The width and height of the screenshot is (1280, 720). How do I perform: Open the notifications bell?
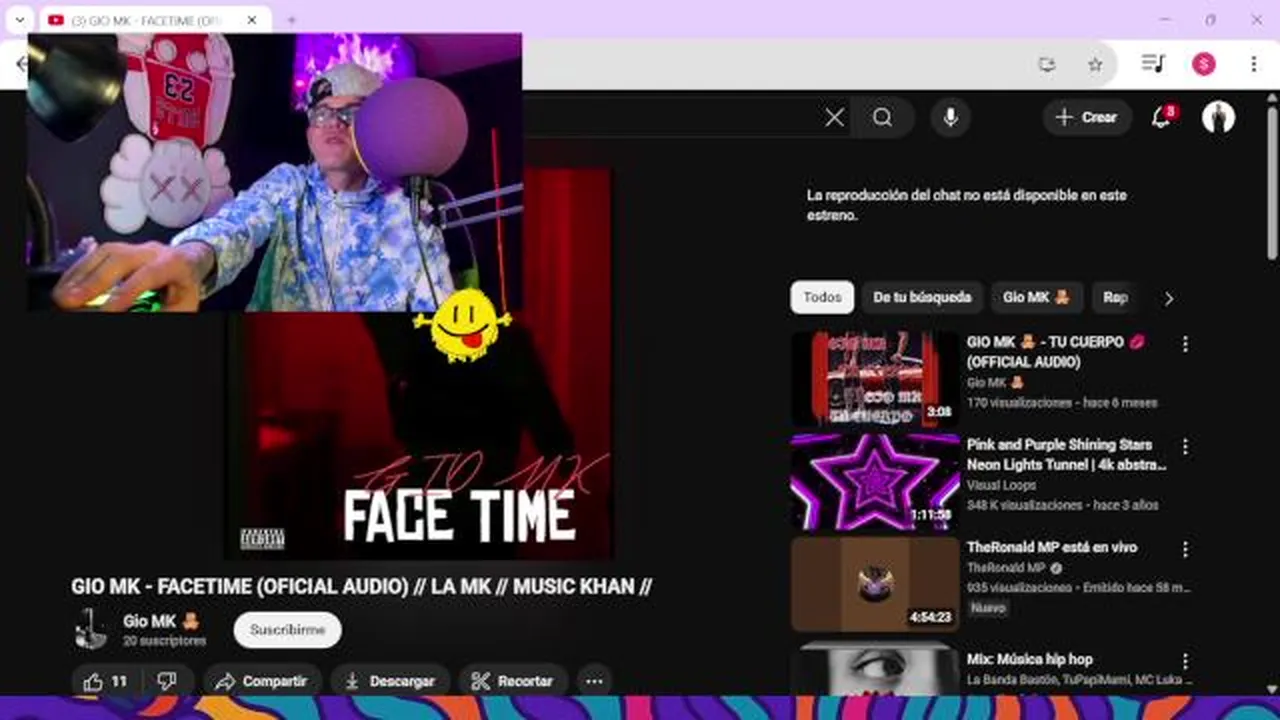(1161, 118)
